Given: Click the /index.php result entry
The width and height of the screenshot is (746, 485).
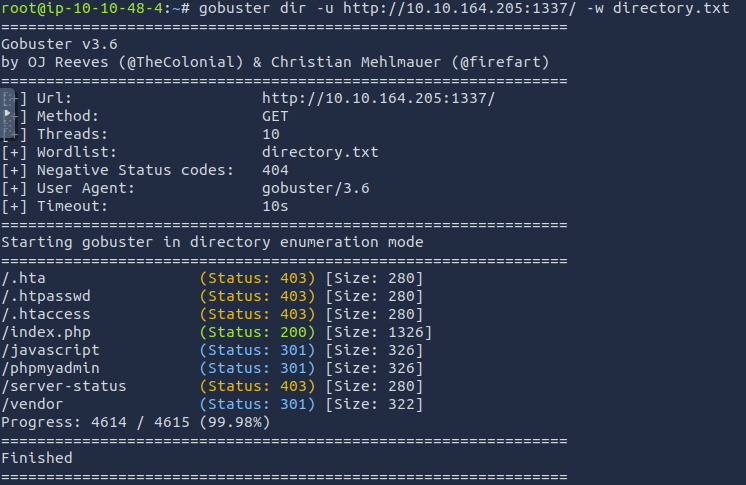Looking at the screenshot, I should (46, 332).
